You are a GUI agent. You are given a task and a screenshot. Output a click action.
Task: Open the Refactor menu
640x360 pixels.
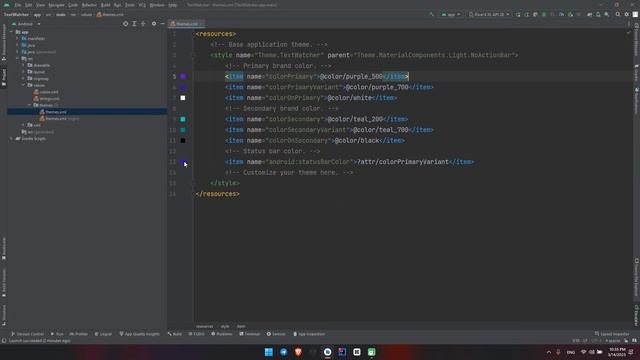click(89, 5)
